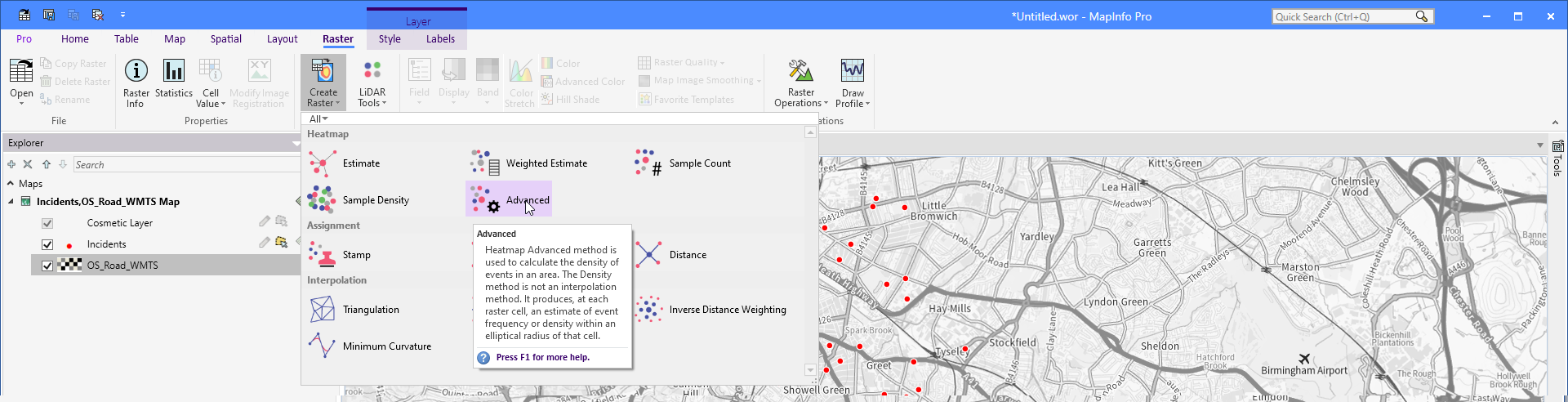Viewport: 1568px width, 402px height.
Task: Select the Distance method
Action: (x=670, y=255)
